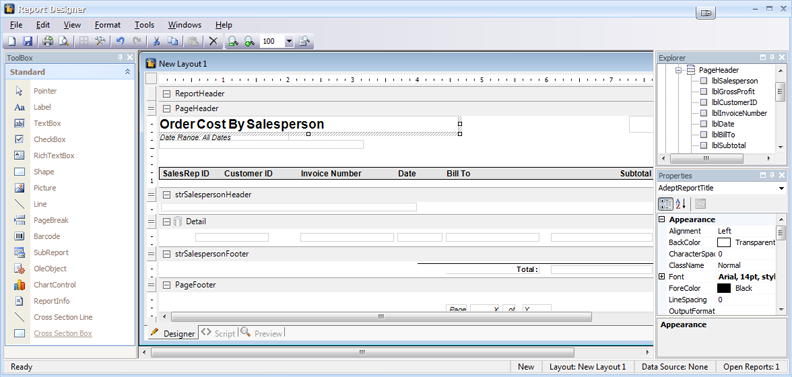This screenshot has height=377, width=792.
Task: Click the Copy toolbar icon
Action: pos(173,41)
